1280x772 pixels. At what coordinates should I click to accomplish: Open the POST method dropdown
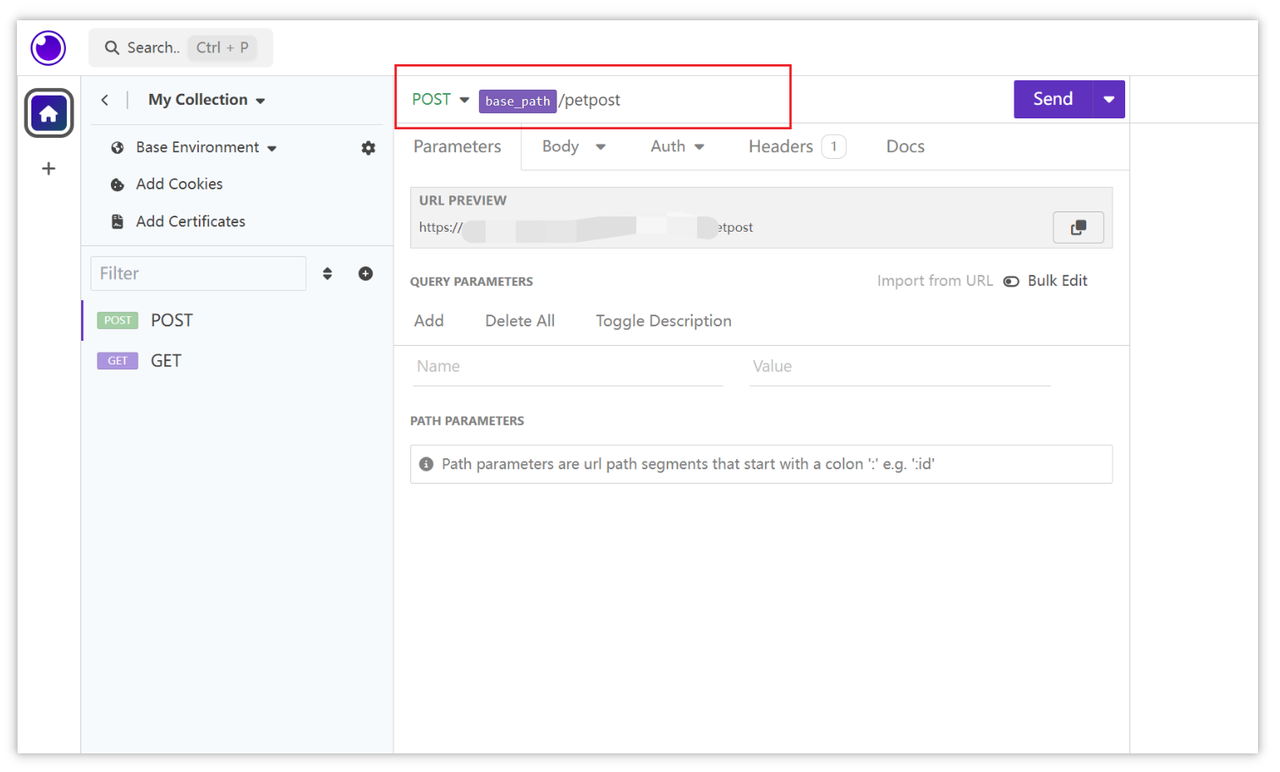point(440,99)
